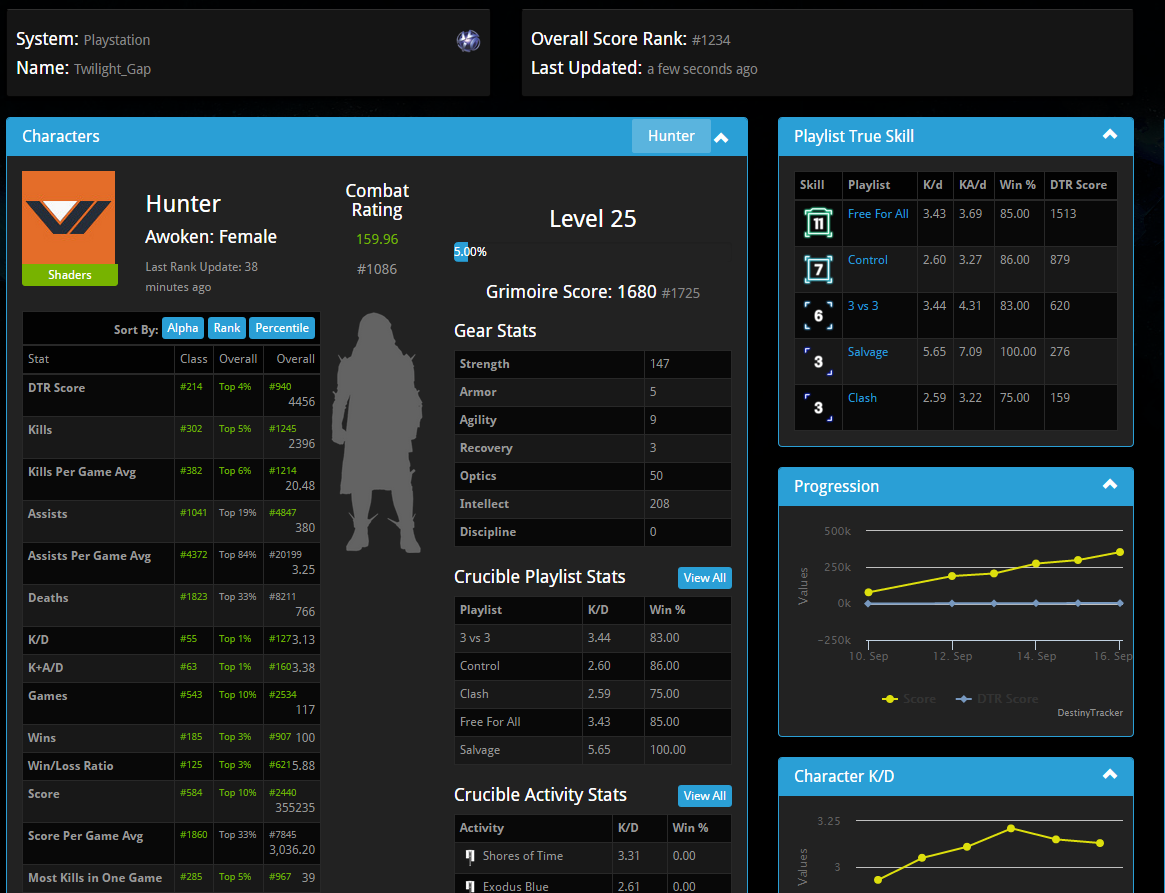Screen dimensions: 1165x893
Task: Open the Shaders button
Action: [x=70, y=275]
